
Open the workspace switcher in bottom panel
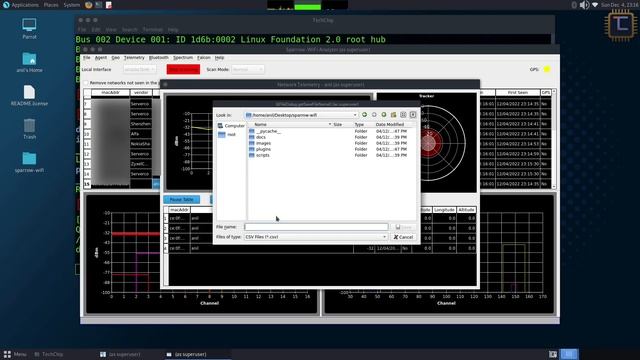569,354
